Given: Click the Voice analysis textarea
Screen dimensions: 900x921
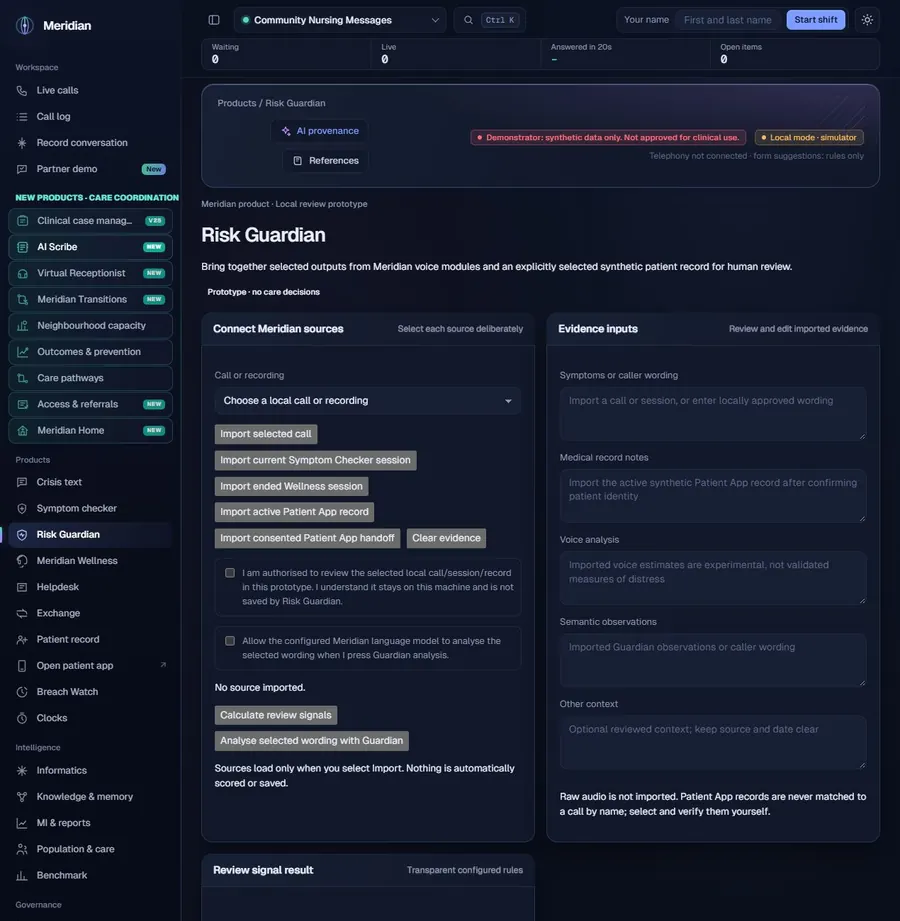Looking at the screenshot, I should click(713, 578).
